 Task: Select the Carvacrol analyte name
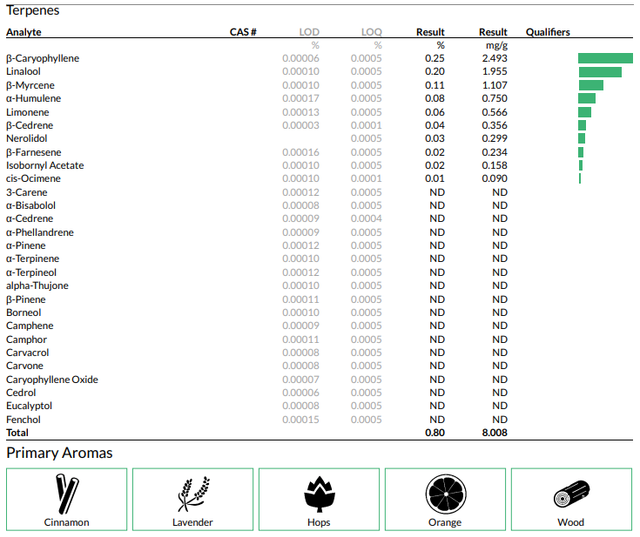pyautogui.click(x=27, y=352)
